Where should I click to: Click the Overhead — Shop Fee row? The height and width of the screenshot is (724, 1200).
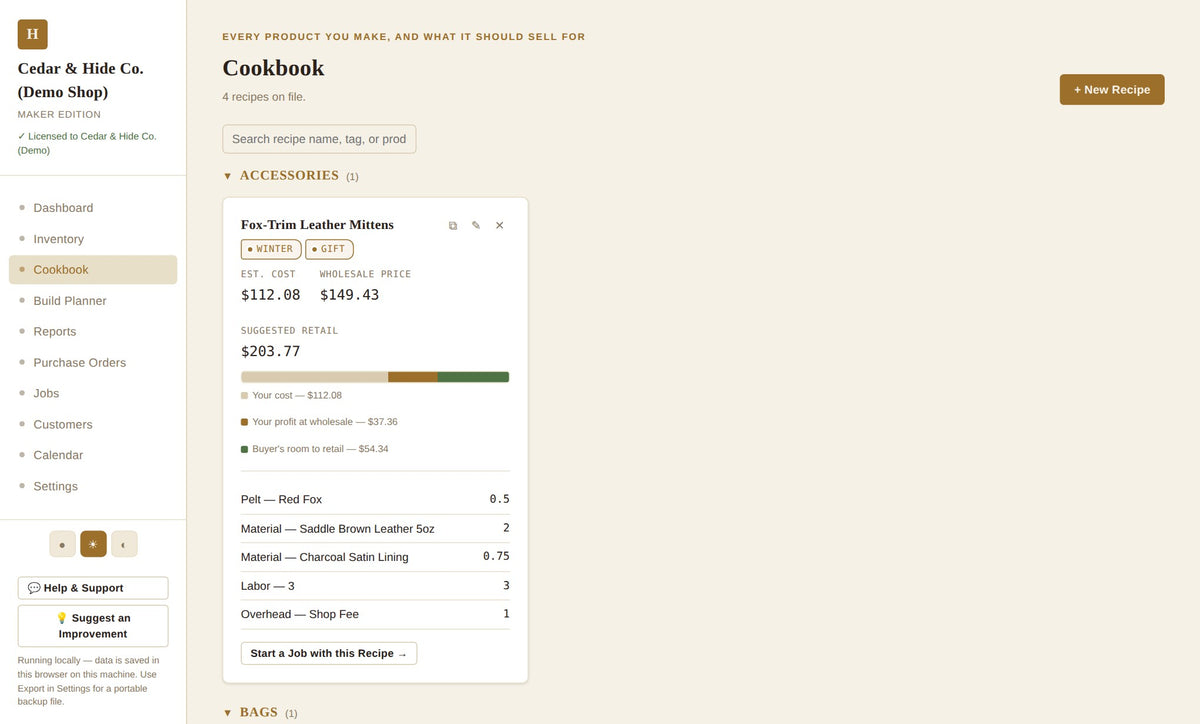point(375,614)
